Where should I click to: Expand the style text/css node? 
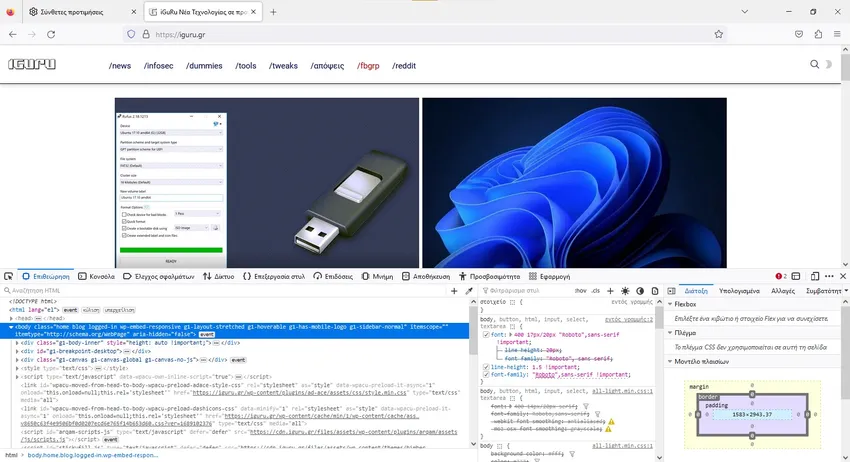click(x=17, y=368)
